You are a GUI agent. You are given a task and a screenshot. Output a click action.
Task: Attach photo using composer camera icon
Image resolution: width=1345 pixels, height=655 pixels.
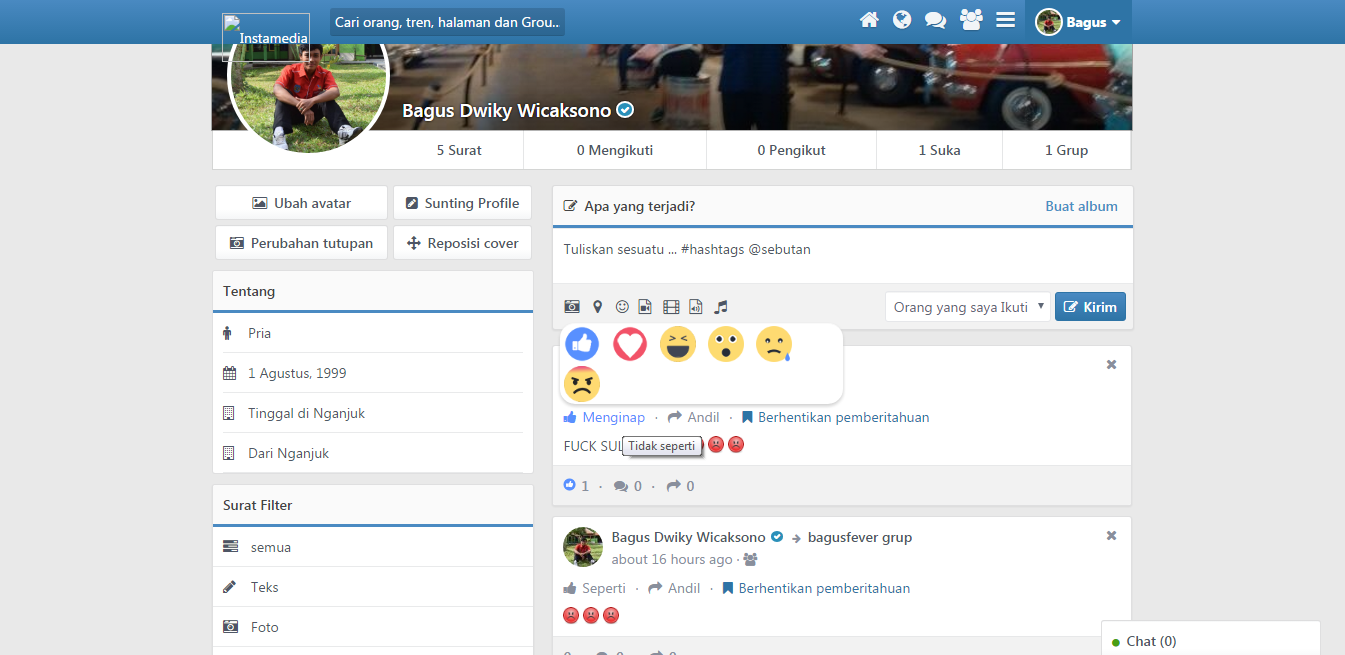(x=572, y=307)
